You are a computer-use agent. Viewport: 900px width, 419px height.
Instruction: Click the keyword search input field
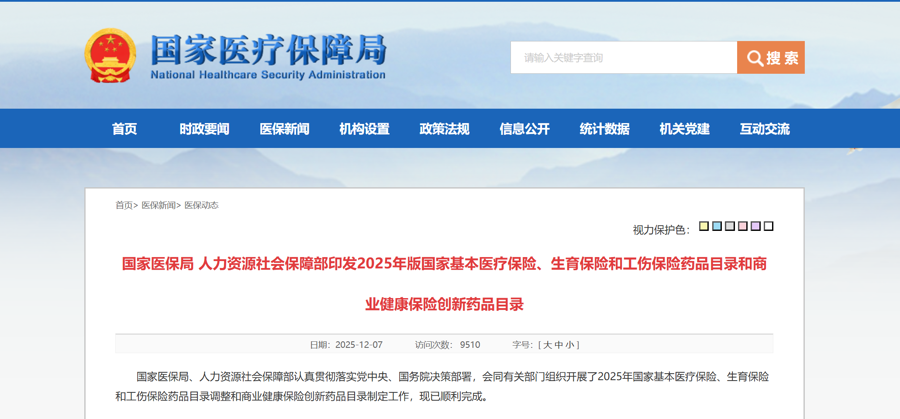pos(624,58)
